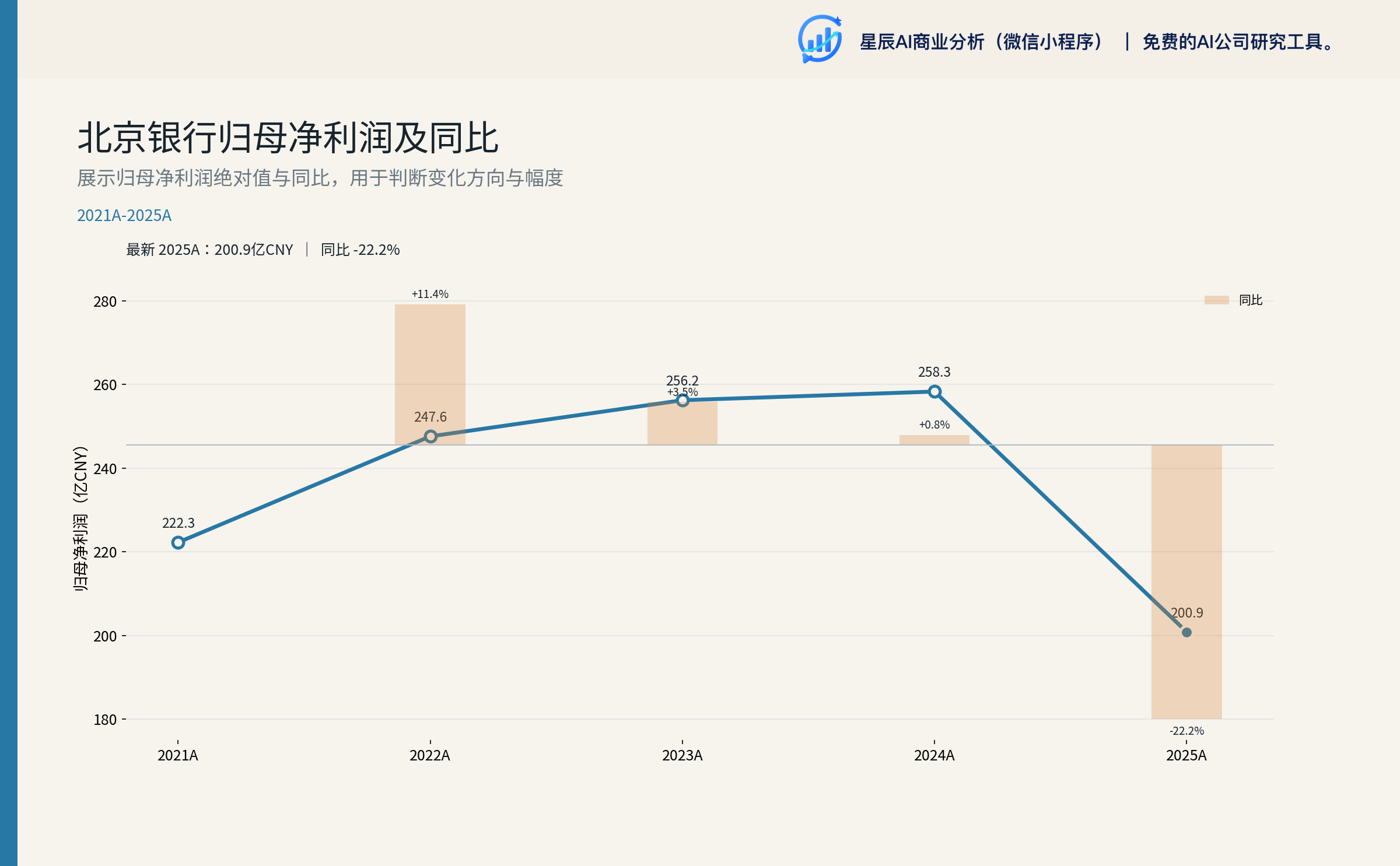Click the value label 258.3

point(935,372)
